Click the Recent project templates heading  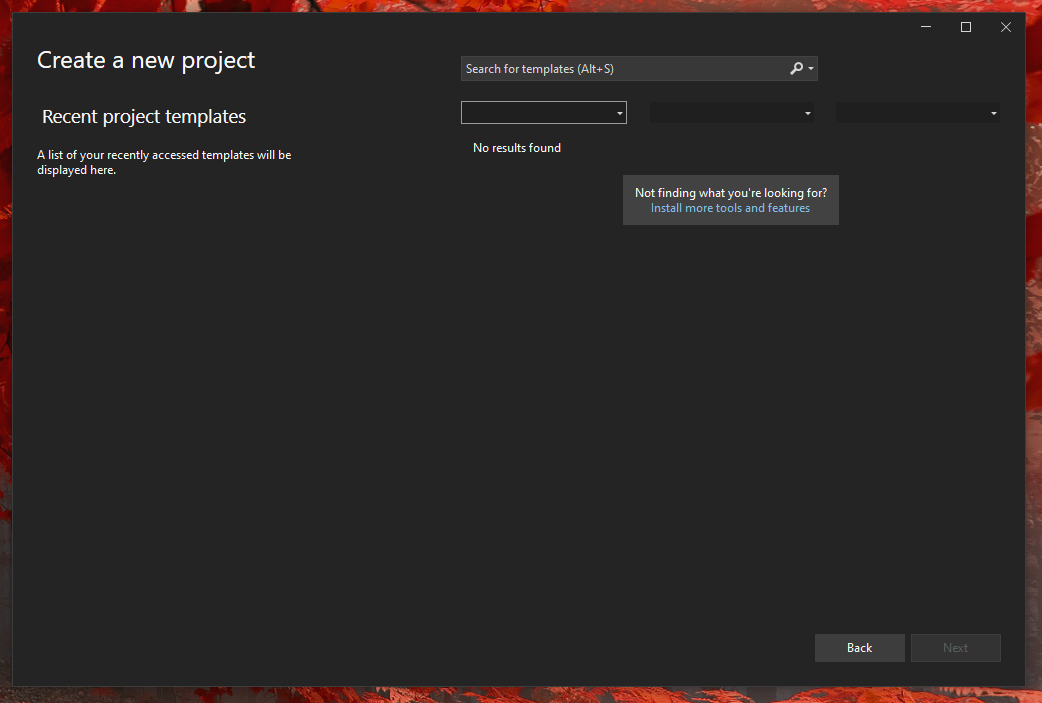point(144,117)
